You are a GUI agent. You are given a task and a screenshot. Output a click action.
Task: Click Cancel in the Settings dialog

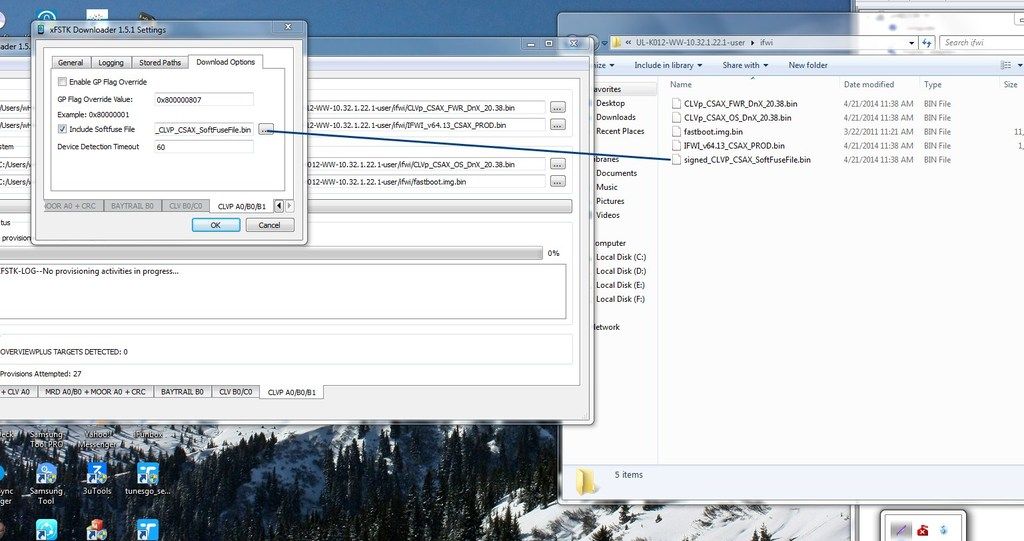(270, 225)
